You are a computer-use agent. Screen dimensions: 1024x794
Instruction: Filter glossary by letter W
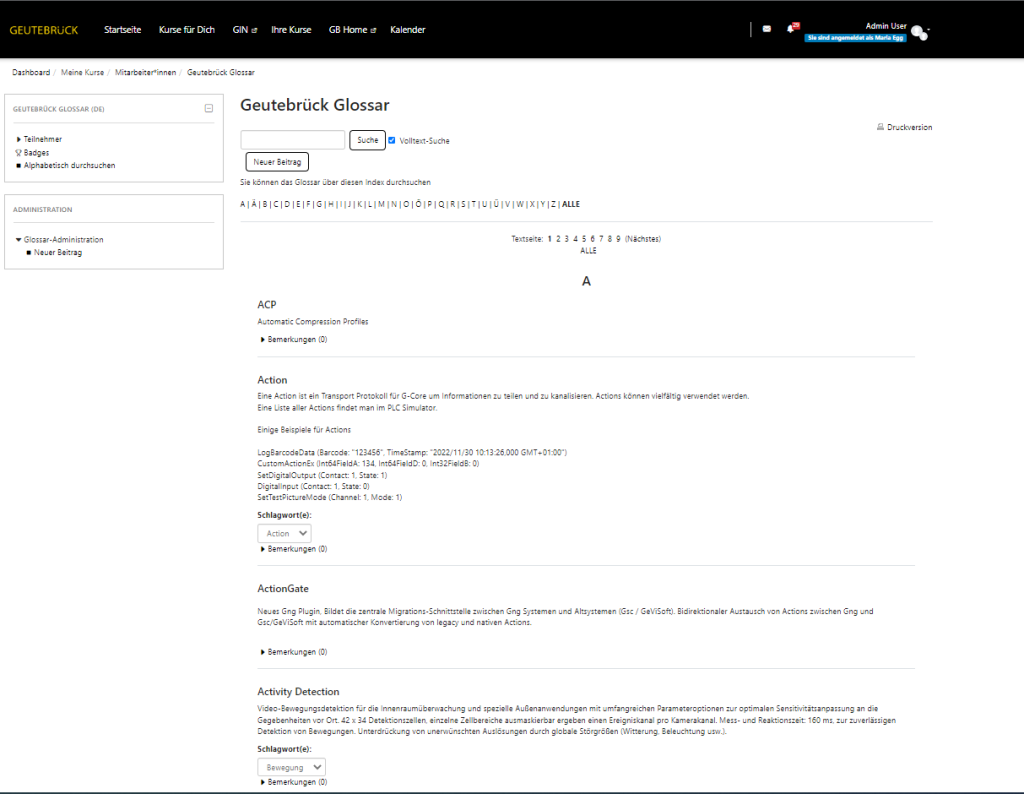pos(520,204)
